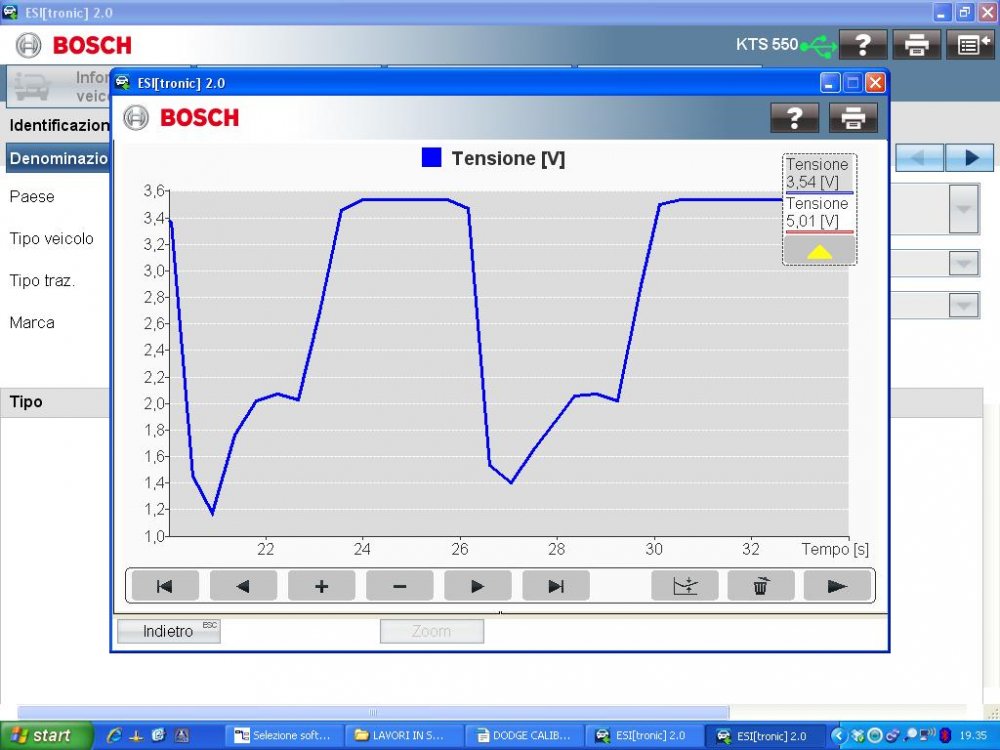The width and height of the screenshot is (1000, 750).
Task: Print the voltage graph
Action: (x=853, y=118)
